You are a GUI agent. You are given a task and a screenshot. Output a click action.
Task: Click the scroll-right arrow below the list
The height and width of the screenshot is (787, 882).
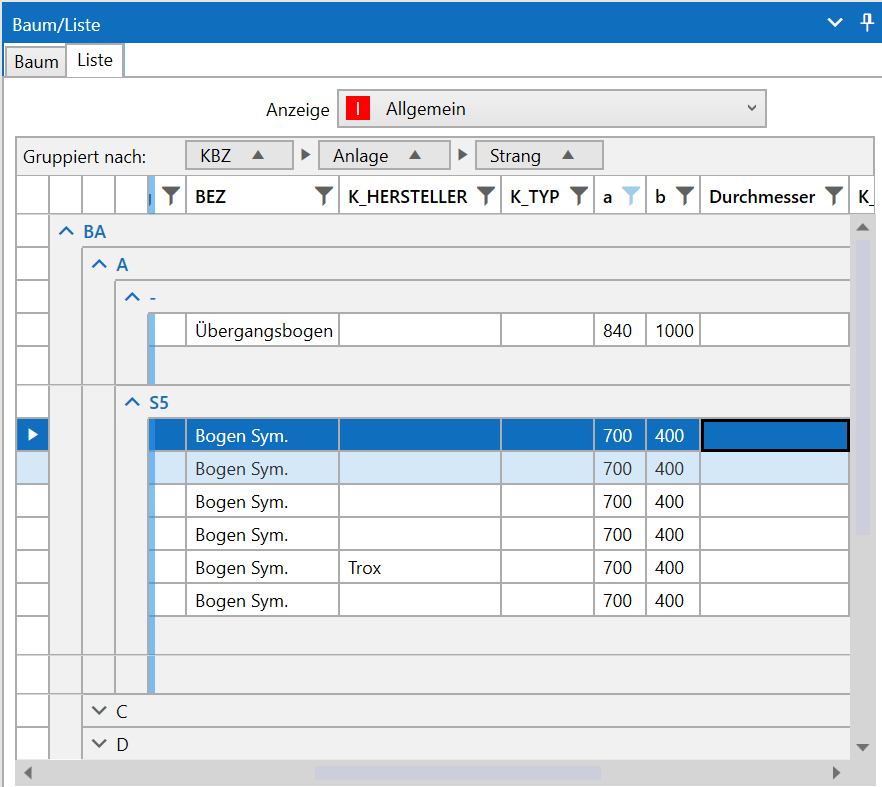(836, 773)
